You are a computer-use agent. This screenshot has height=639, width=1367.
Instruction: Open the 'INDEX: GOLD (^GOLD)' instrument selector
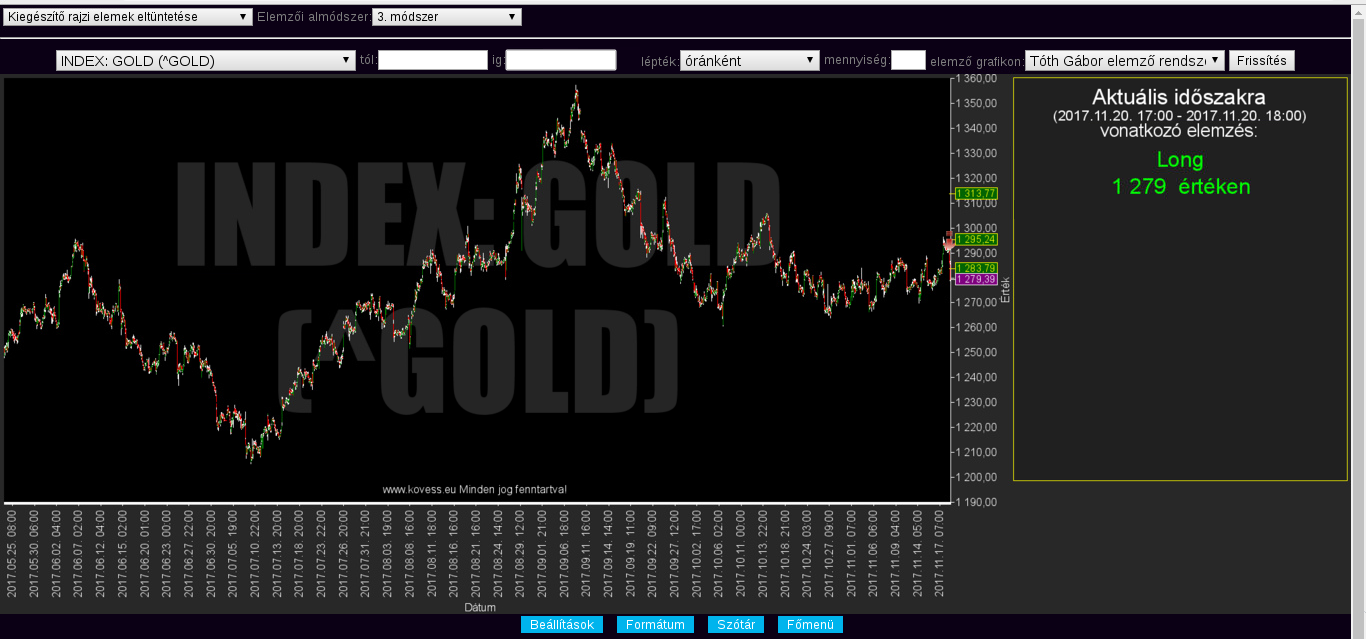[206, 61]
